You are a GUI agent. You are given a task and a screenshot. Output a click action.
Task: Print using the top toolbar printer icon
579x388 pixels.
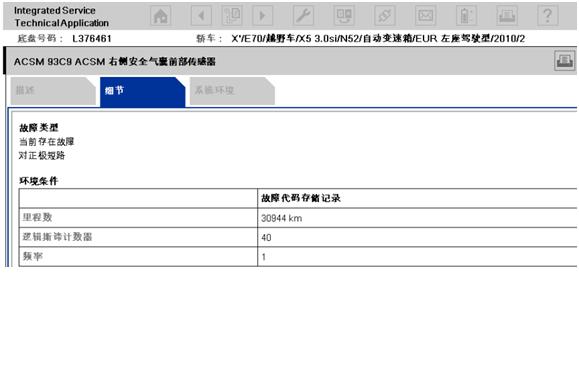click(507, 16)
